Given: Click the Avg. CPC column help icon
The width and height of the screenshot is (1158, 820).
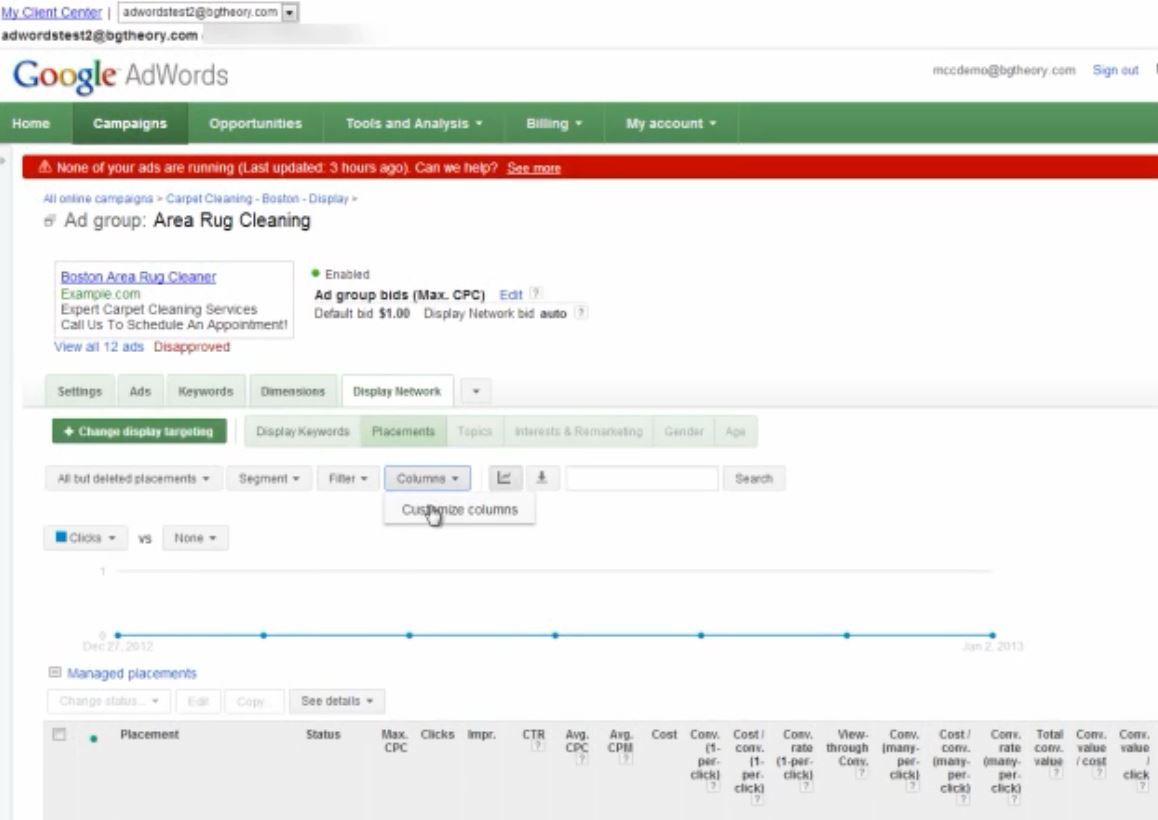Looking at the screenshot, I should point(582,759).
